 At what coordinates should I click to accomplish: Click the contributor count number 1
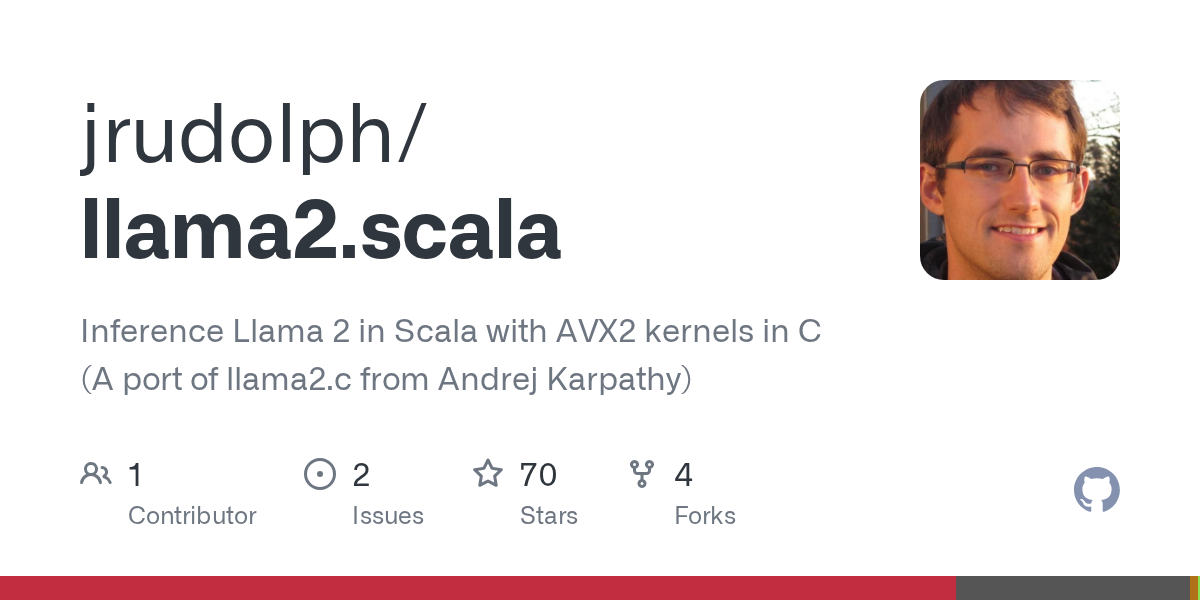pyautogui.click(x=136, y=475)
